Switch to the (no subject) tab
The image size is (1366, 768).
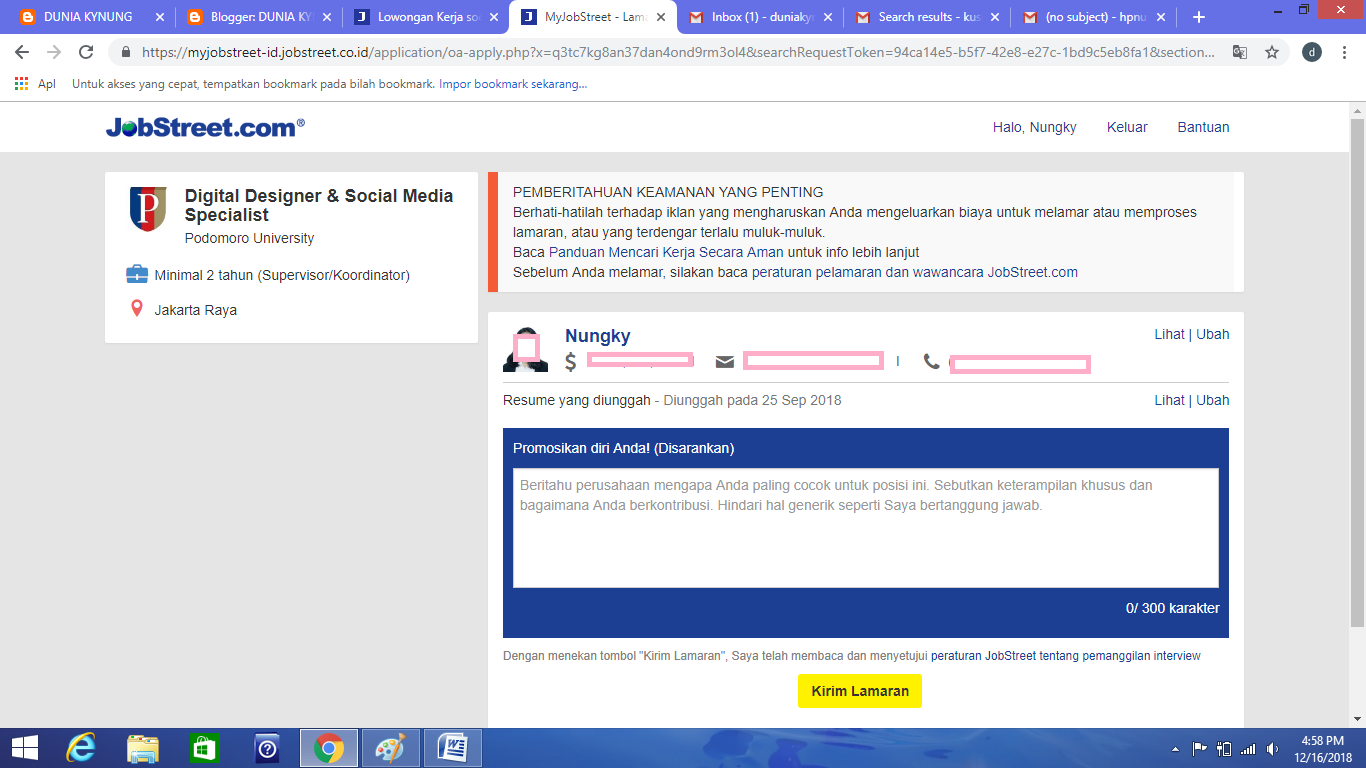[1094, 17]
